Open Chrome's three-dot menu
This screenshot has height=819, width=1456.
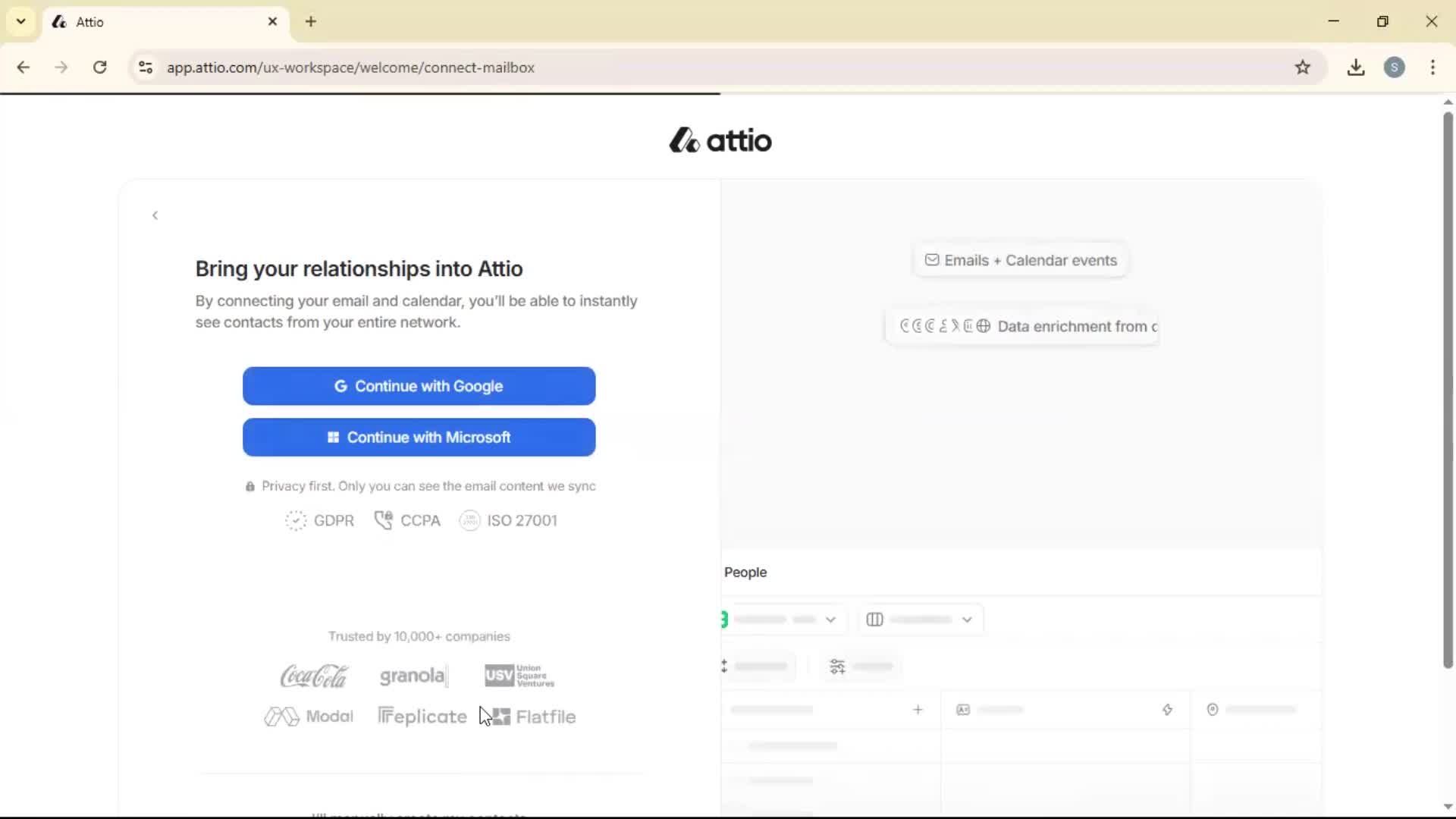point(1432,67)
